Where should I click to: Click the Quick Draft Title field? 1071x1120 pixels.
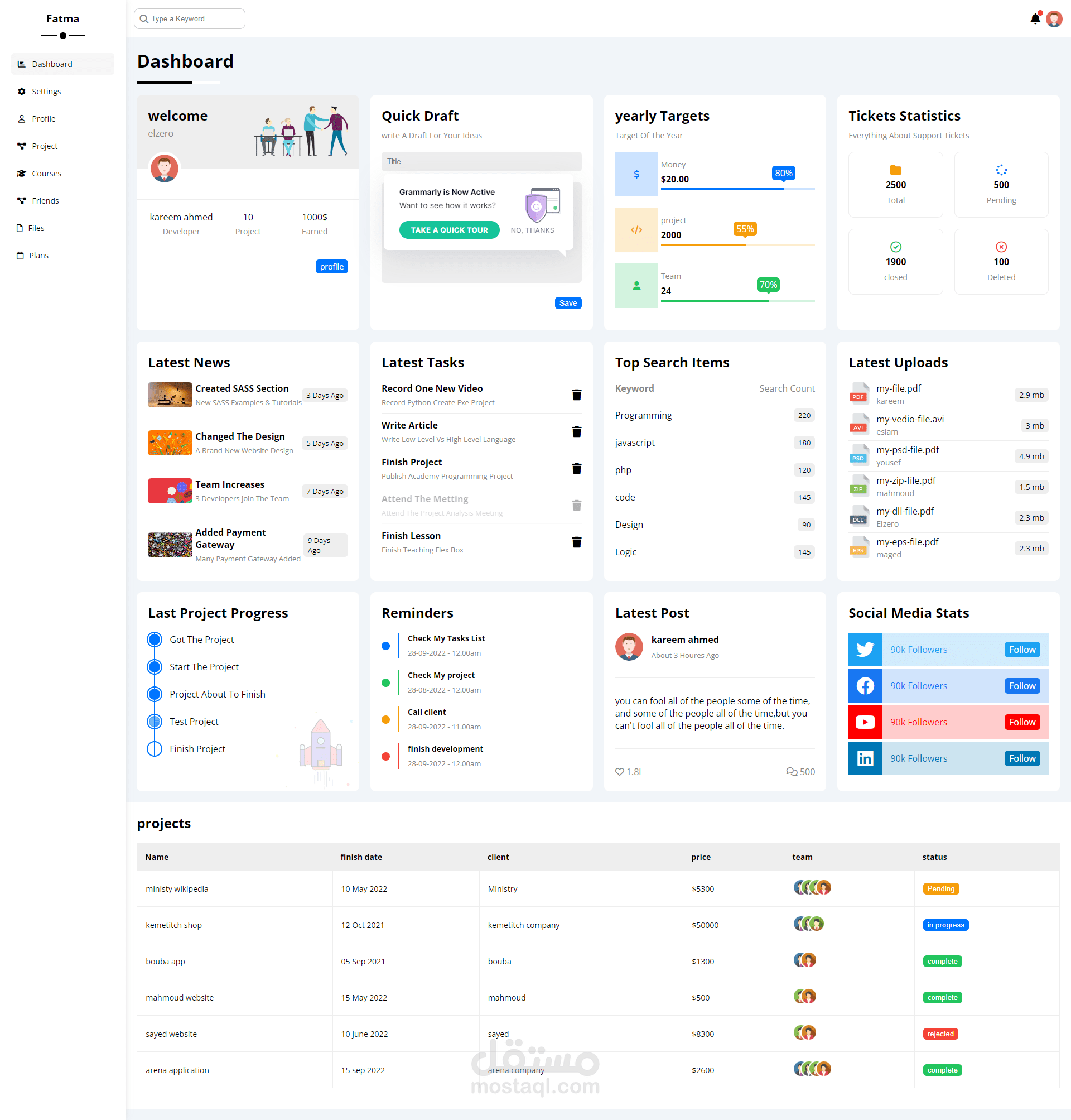[481, 162]
